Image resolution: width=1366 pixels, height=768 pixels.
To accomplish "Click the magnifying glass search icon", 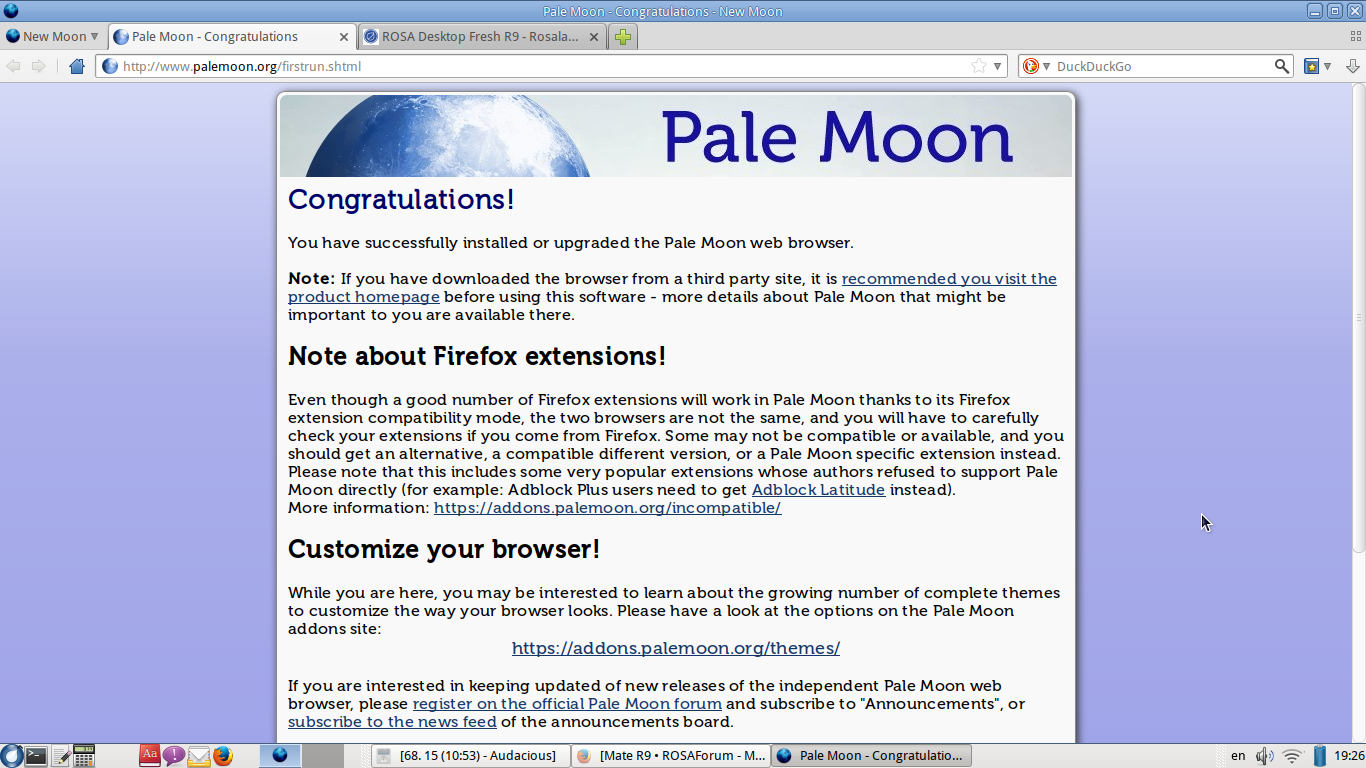I will tap(1282, 66).
